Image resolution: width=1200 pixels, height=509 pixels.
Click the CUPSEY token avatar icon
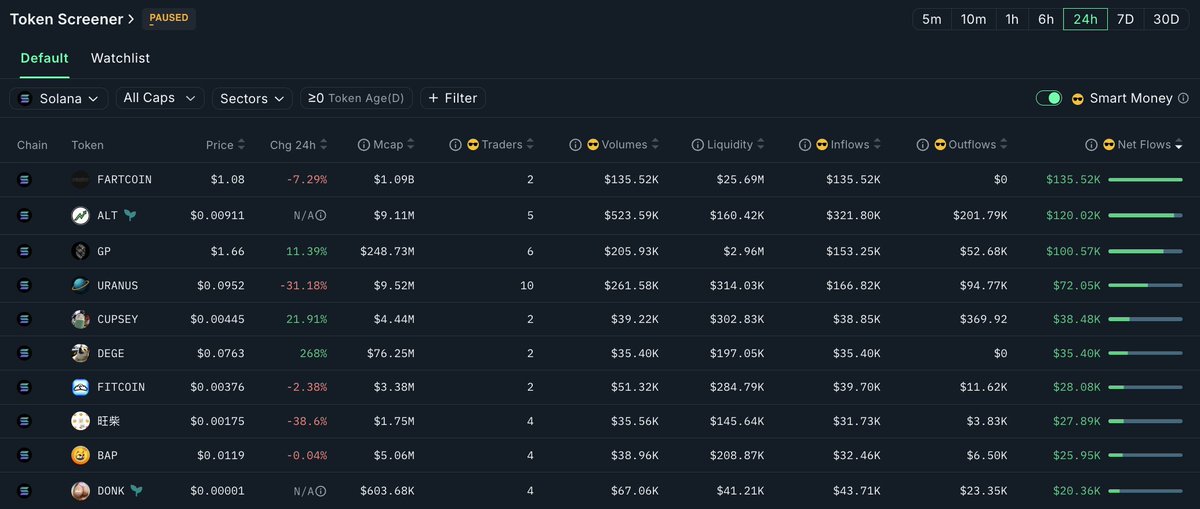(81, 319)
